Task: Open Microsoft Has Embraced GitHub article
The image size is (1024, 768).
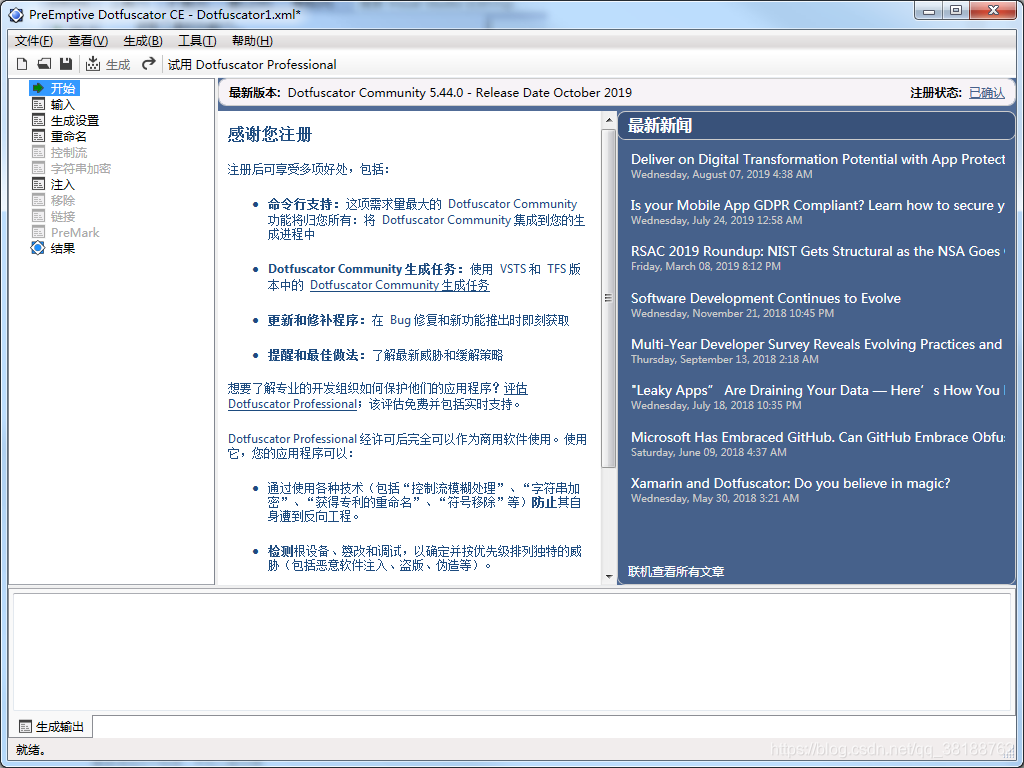Action: (x=818, y=437)
